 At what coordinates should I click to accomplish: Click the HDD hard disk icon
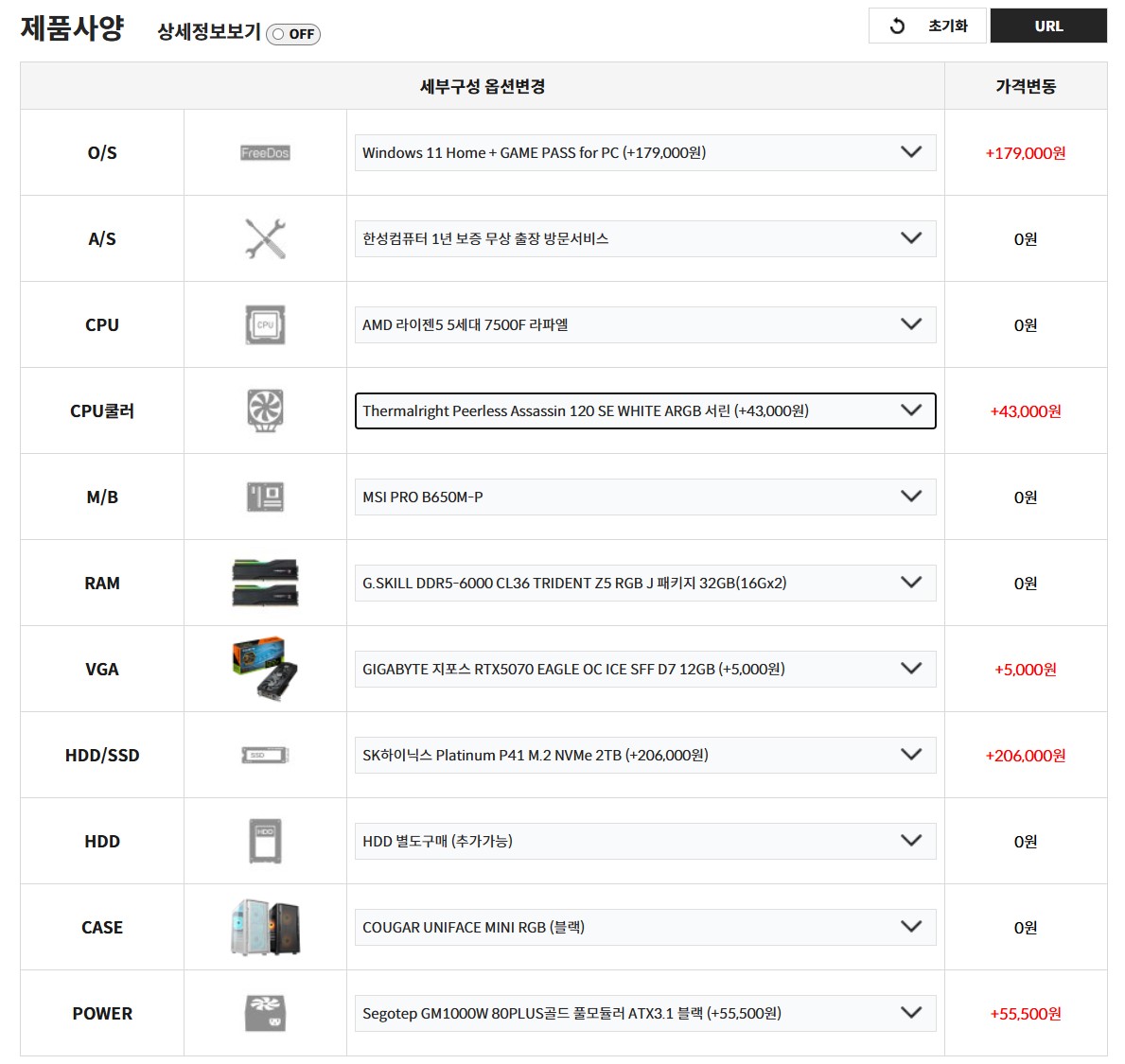coord(265,841)
